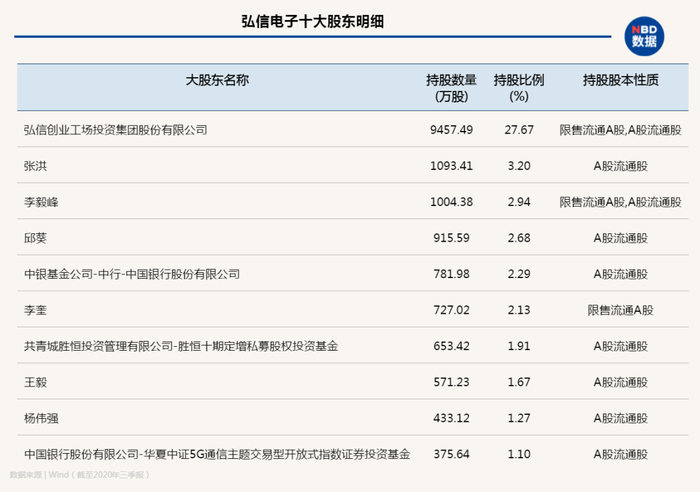
Task: Select shareholder 共青城胜恒投资管理有限公司 fund row
Action: coord(181,346)
